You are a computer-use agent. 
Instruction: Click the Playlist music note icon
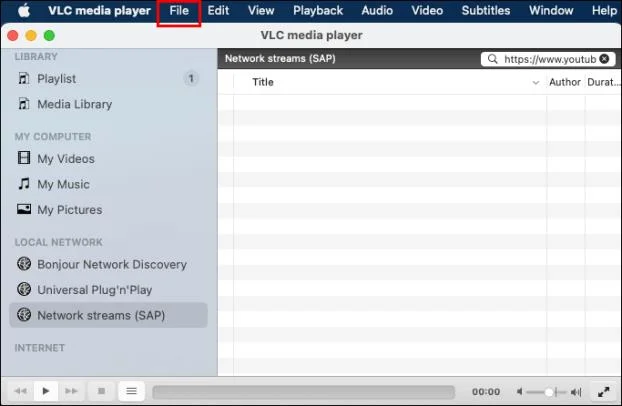[x=24, y=78]
